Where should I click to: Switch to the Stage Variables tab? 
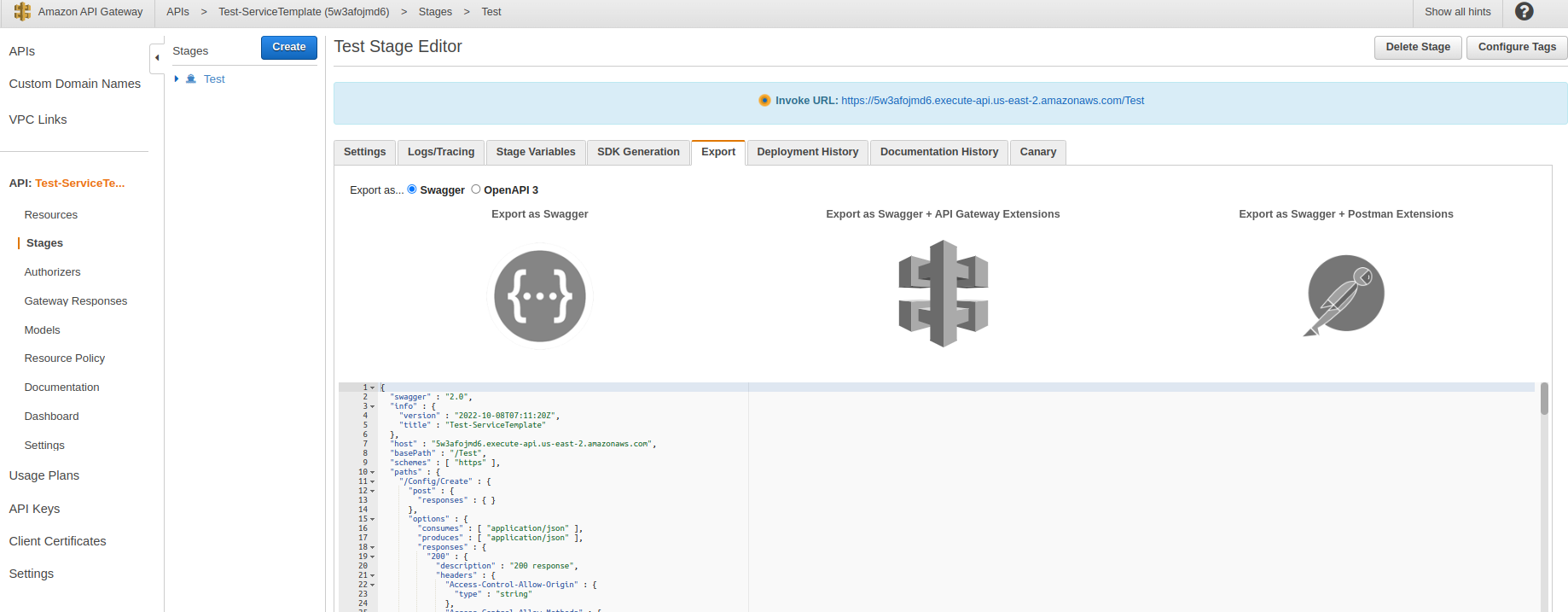535,152
